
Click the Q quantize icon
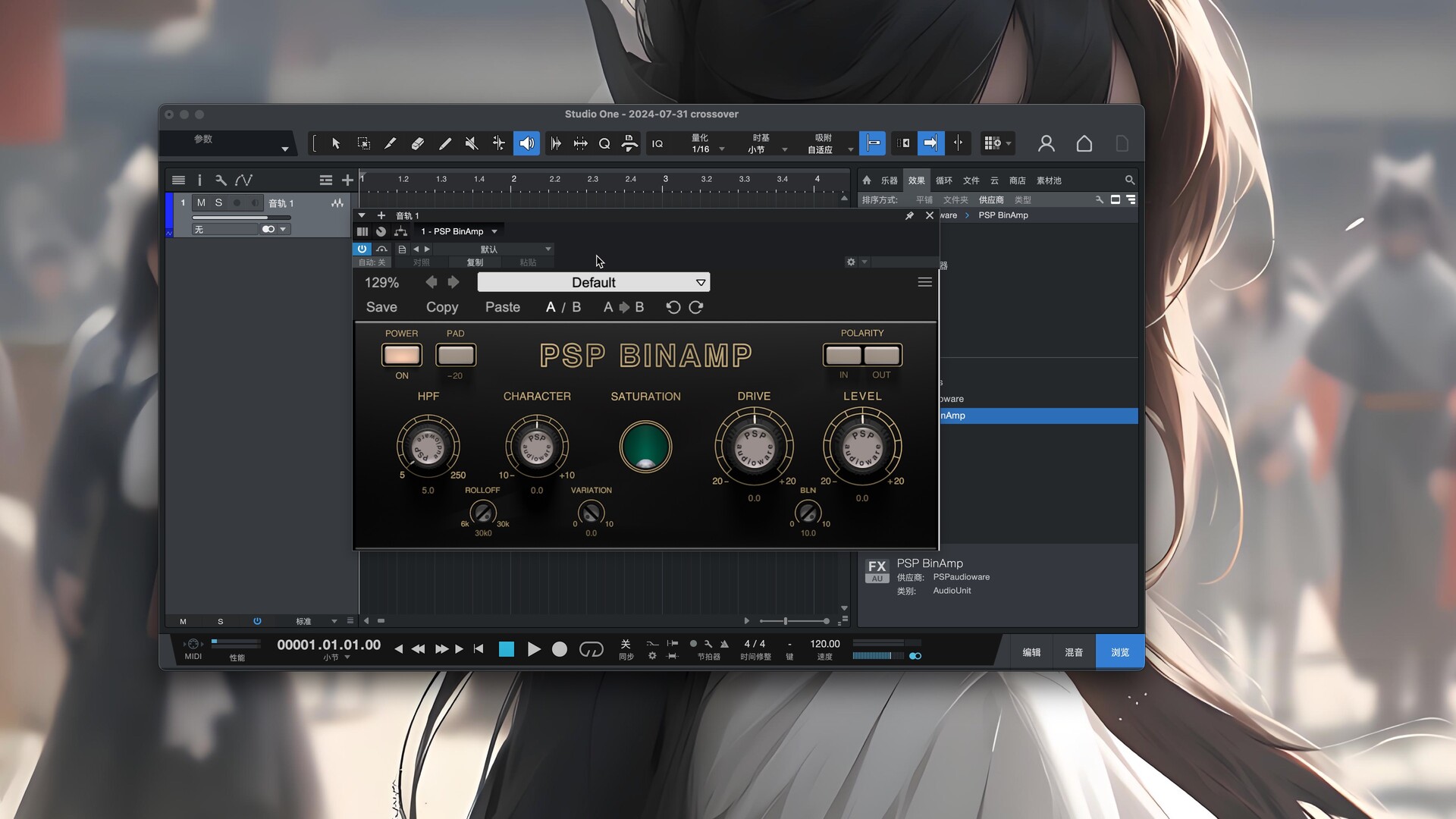click(x=604, y=143)
